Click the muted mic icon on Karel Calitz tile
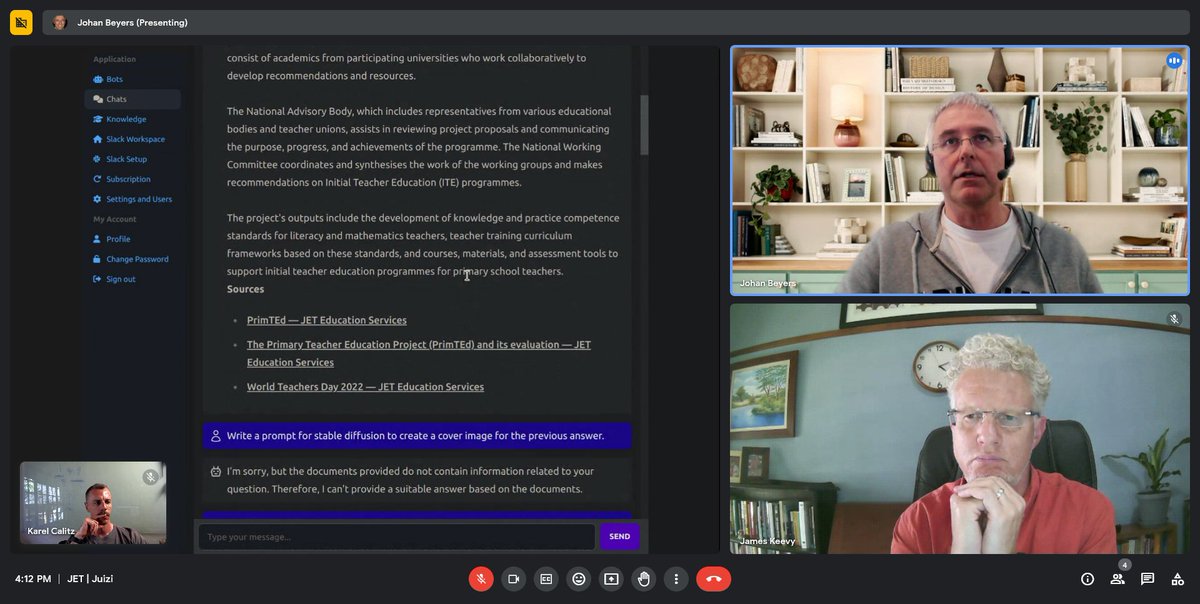 [x=150, y=477]
